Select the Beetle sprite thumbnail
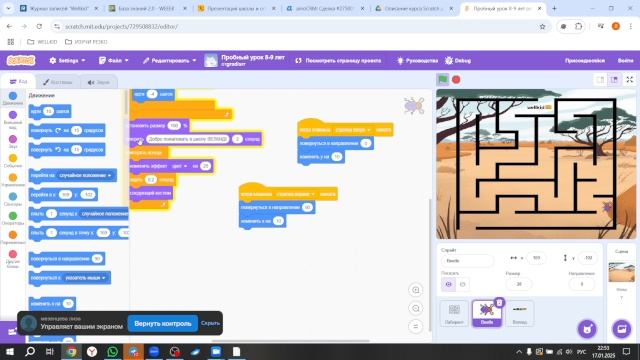The width and height of the screenshot is (640, 360). click(487, 313)
